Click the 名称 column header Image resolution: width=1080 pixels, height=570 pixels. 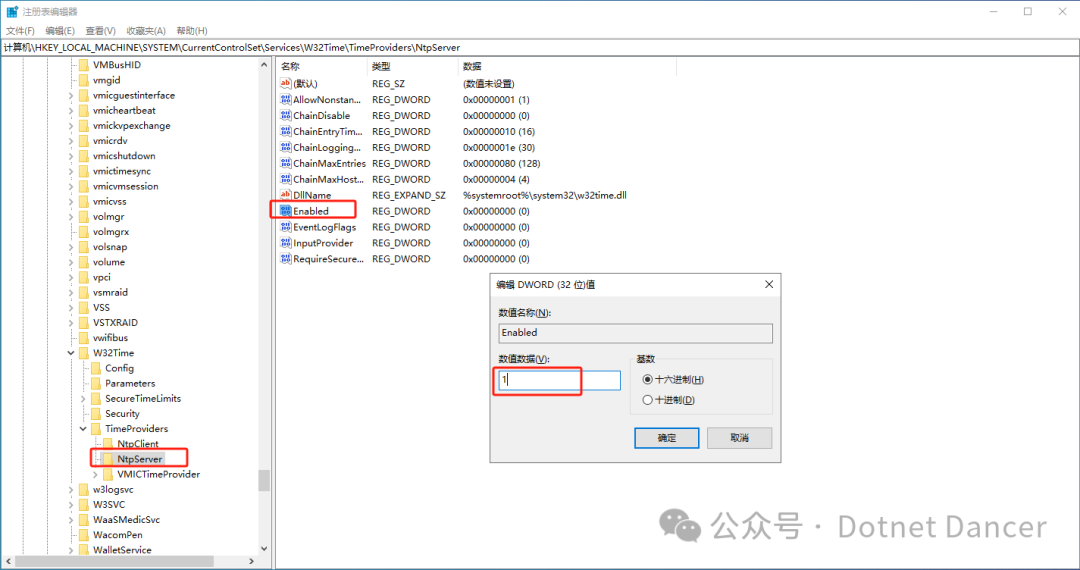[x=322, y=66]
